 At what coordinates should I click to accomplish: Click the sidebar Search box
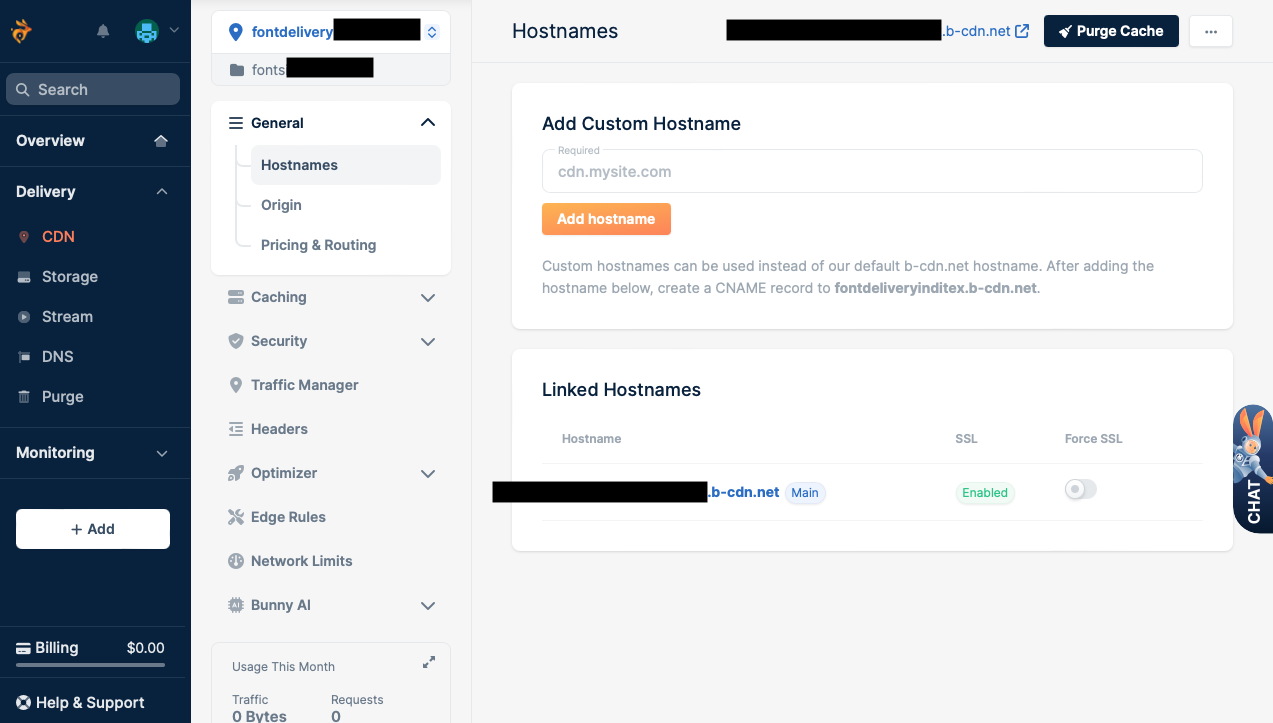[x=93, y=89]
